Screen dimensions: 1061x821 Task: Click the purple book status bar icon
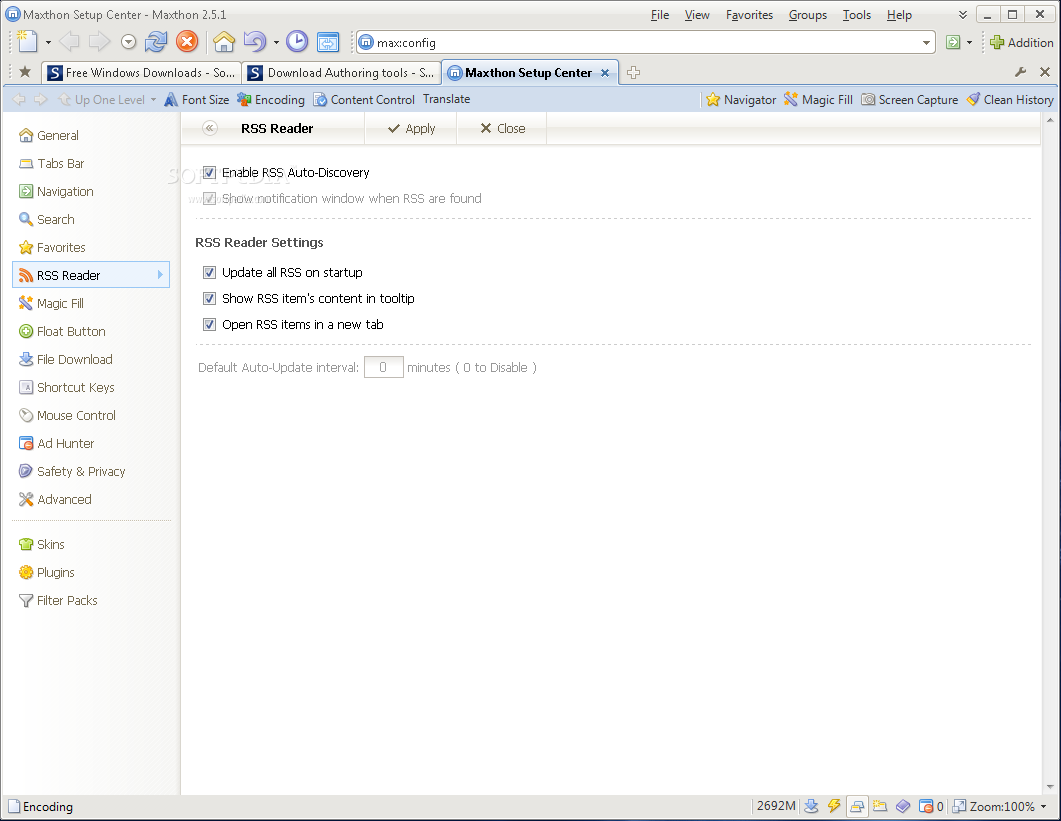pyautogui.click(x=903, y=805)
